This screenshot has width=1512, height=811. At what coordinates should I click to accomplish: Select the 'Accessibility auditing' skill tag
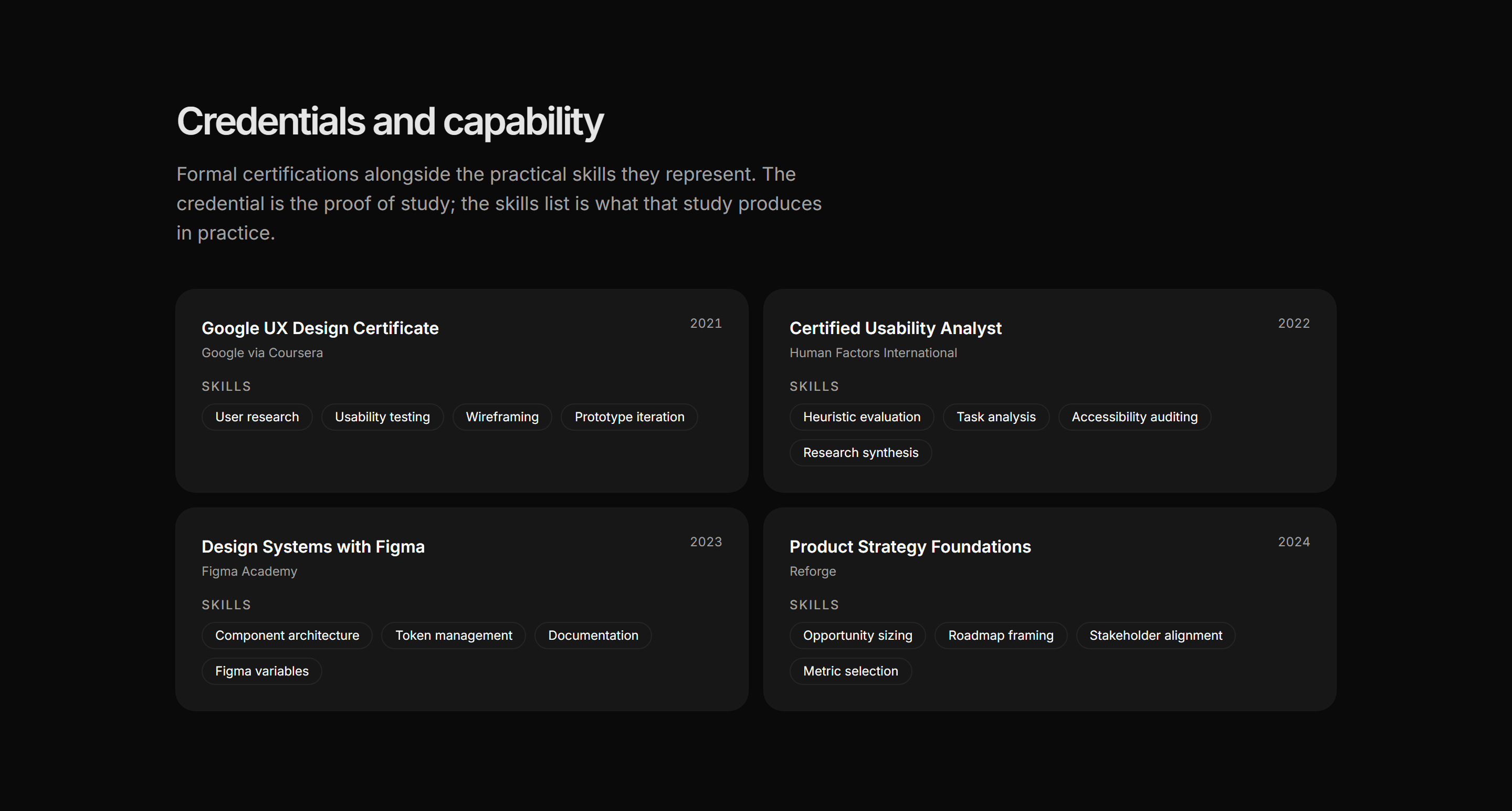[x=1135, y=417]
